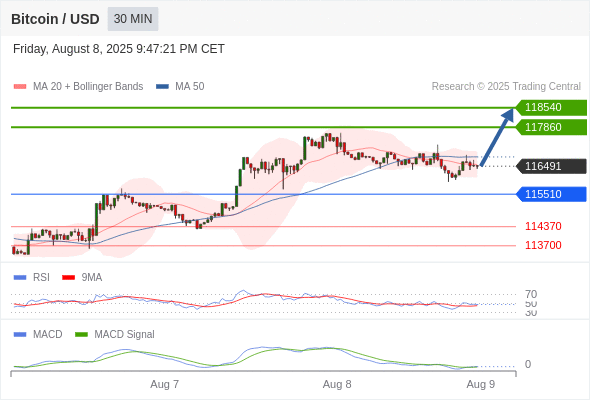Click the 114370 red support label
The image size is (590, 400).
543,226
